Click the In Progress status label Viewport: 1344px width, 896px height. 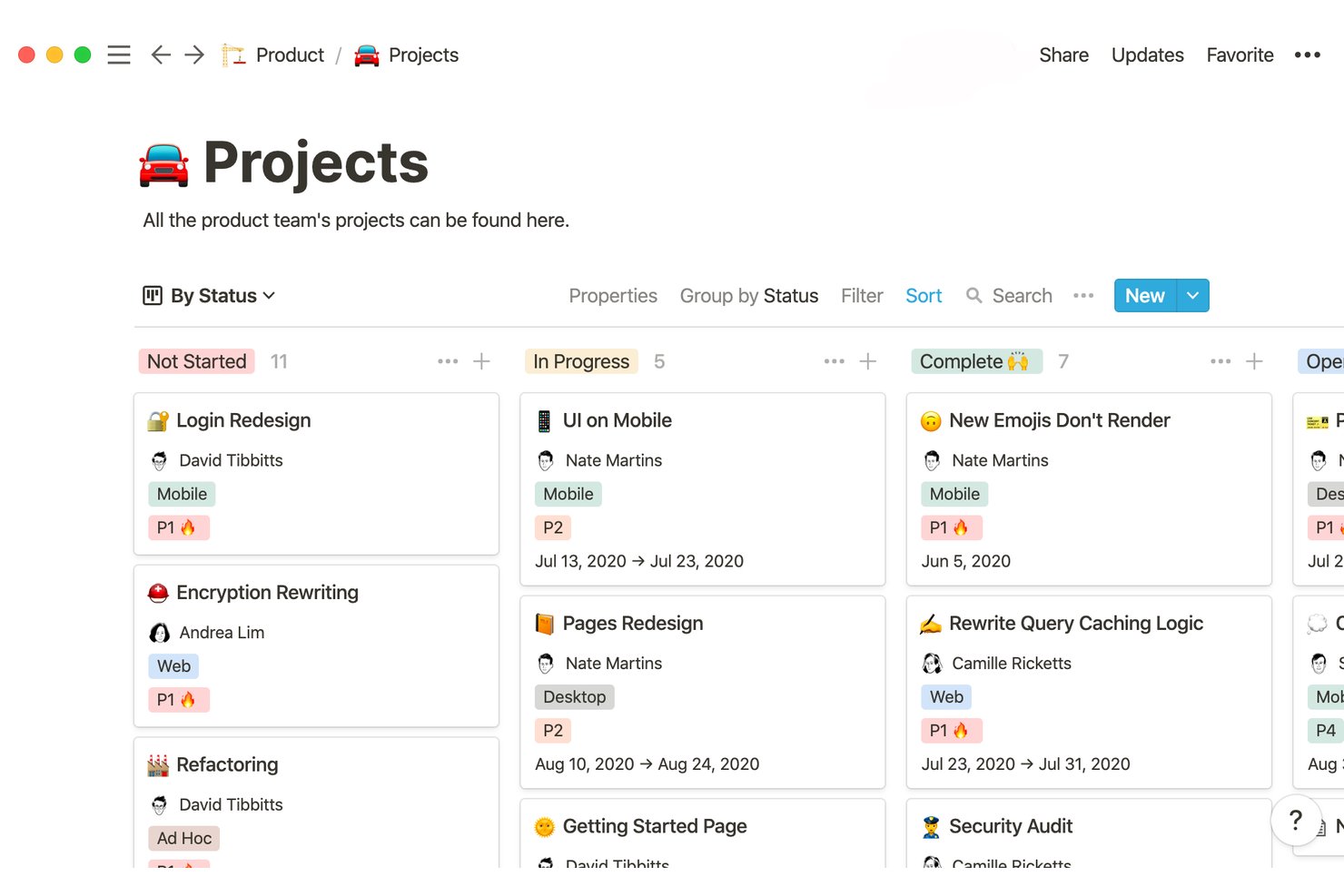click(581, 361)
